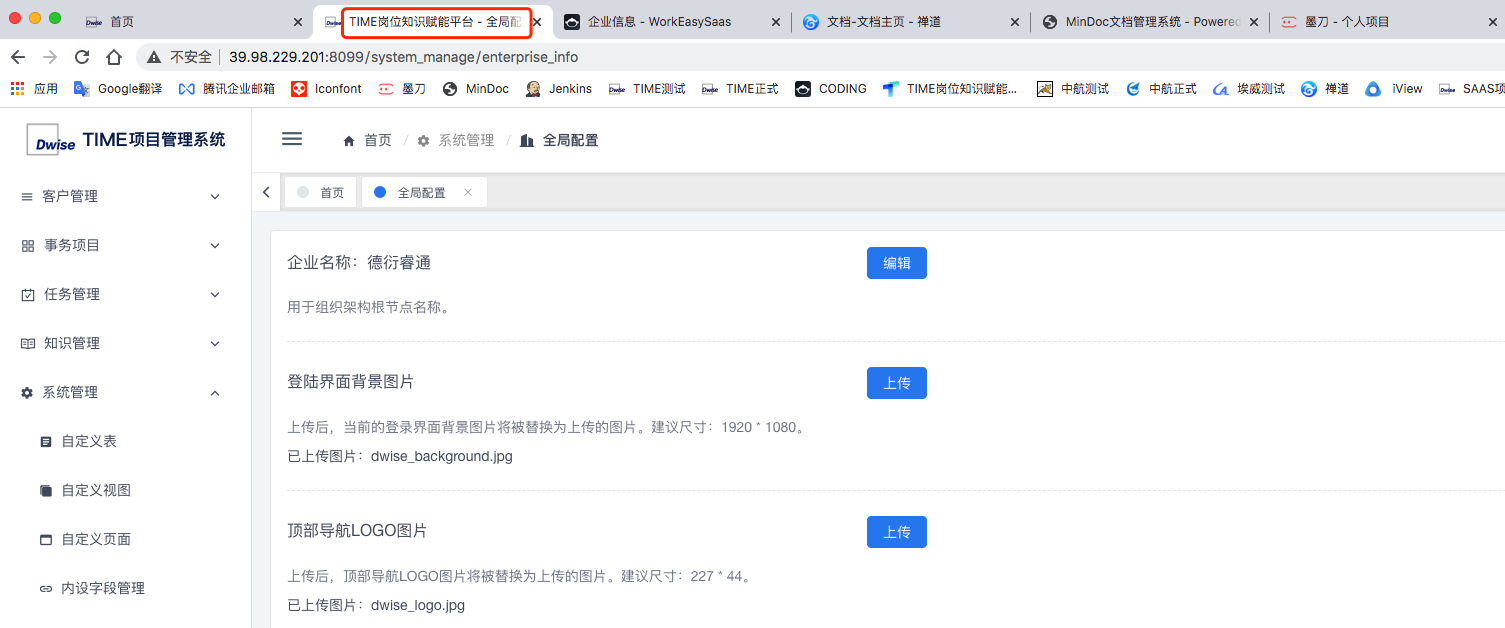Click 上传 for 顶部导航LOGO图片
1505x628 pixels.
click(897, 532)
